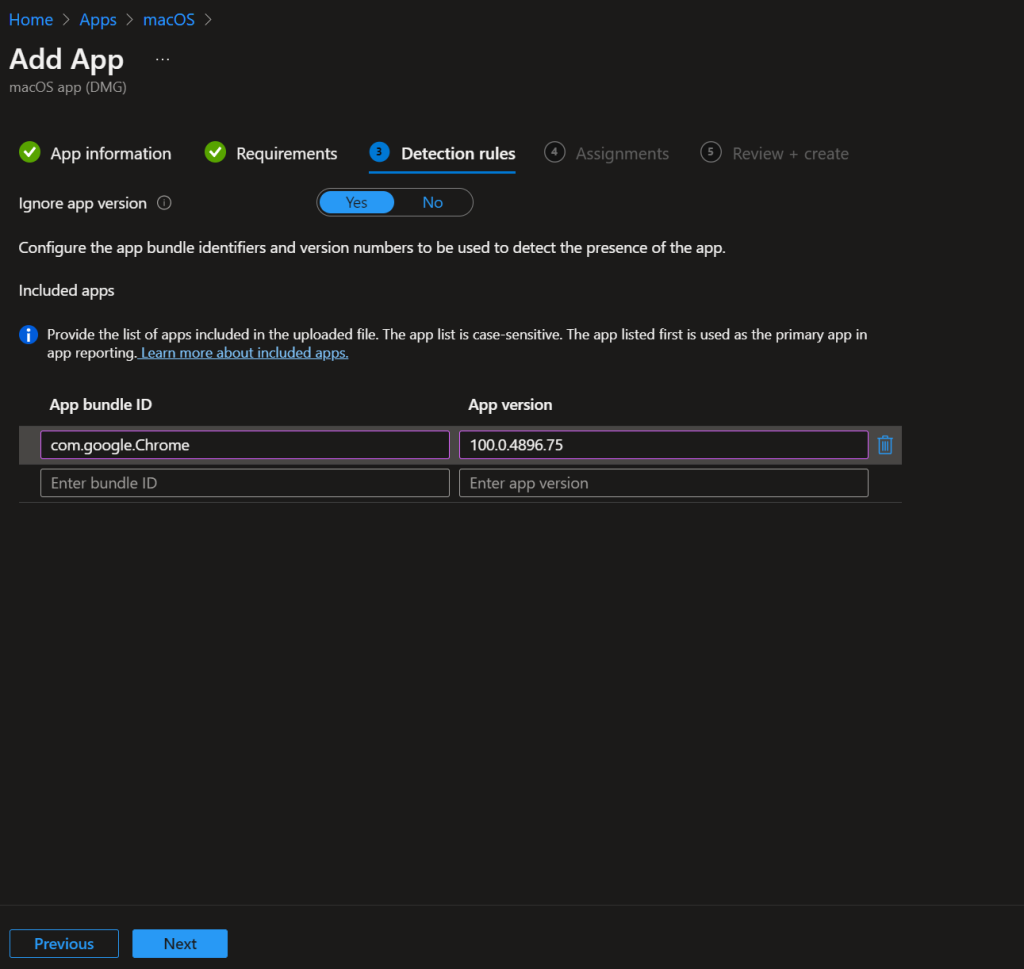Open the ellipsis menu next to Add App

coord(163,59)
